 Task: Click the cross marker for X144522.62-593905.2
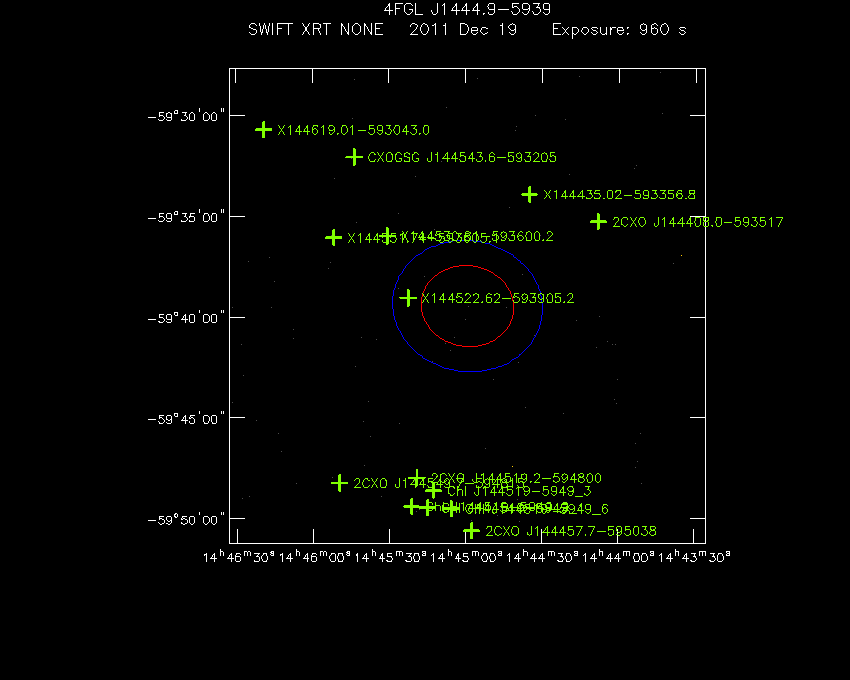point(408,298)
